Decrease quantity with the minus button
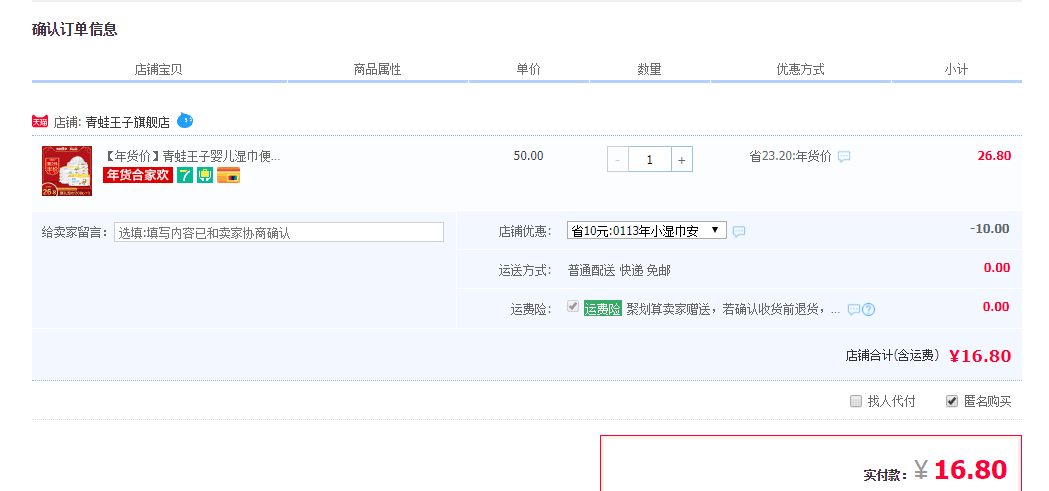This screenshot has width=1049, height=491. point(617,160)
